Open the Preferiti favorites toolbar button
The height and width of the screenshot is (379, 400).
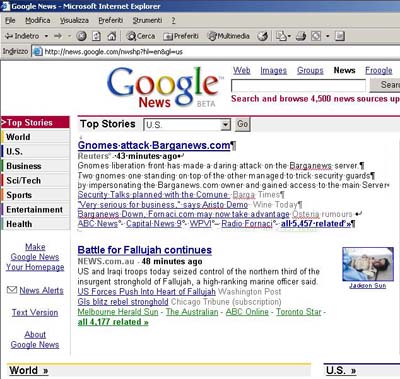(x=181, y=36)
